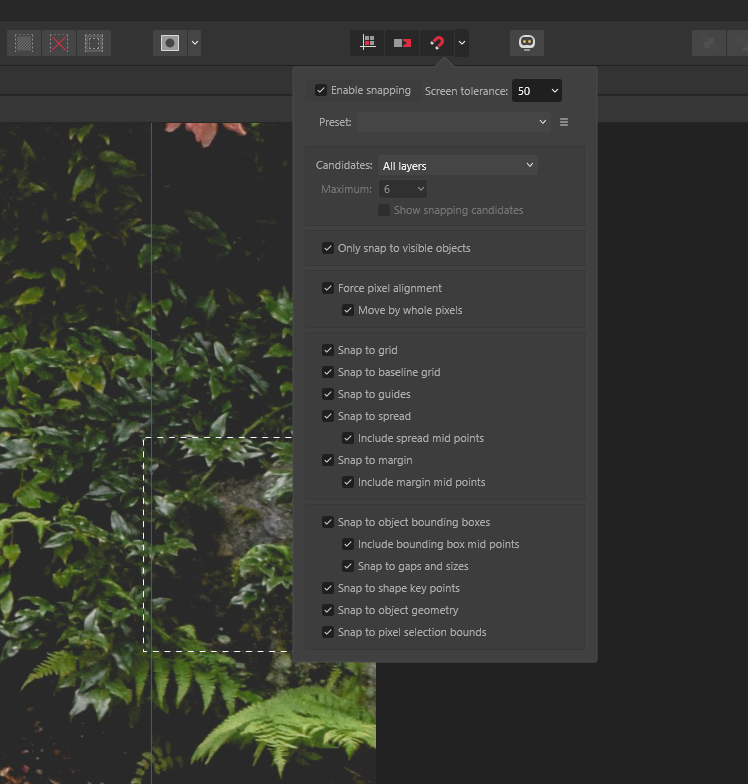Toggle the red magnet Snapping icon

pyautogui.click(x=436, y=43)
